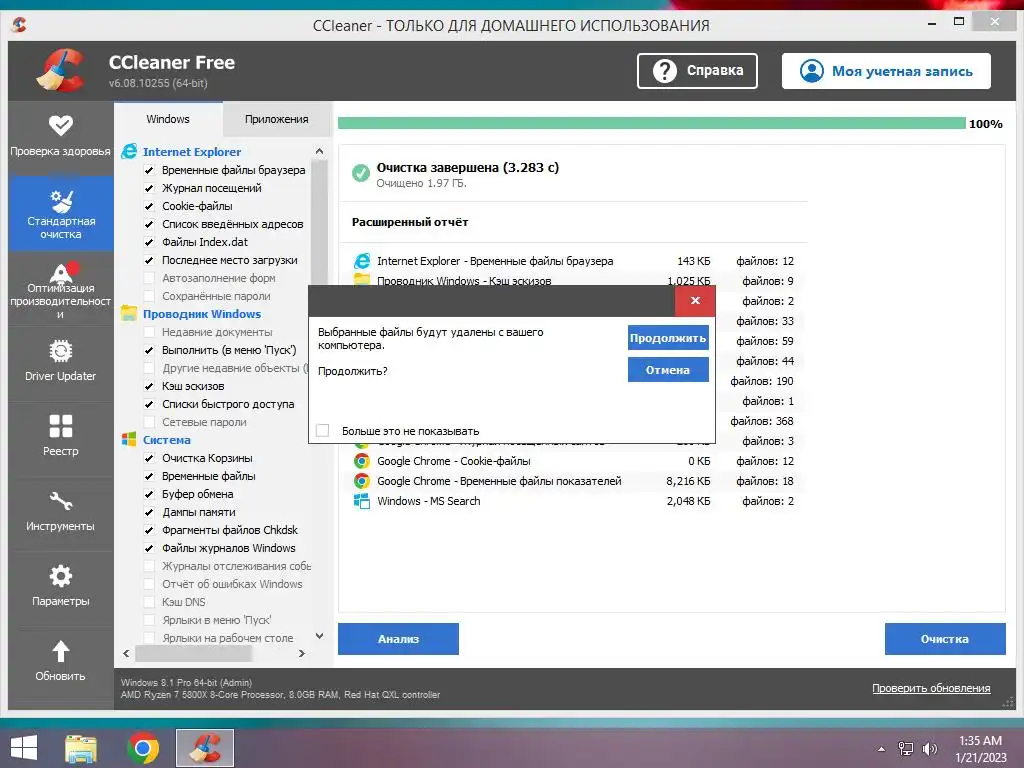Click the Chrome icon beside Временные файлы показателей
1024x768 pixels.
pos(362,481)
